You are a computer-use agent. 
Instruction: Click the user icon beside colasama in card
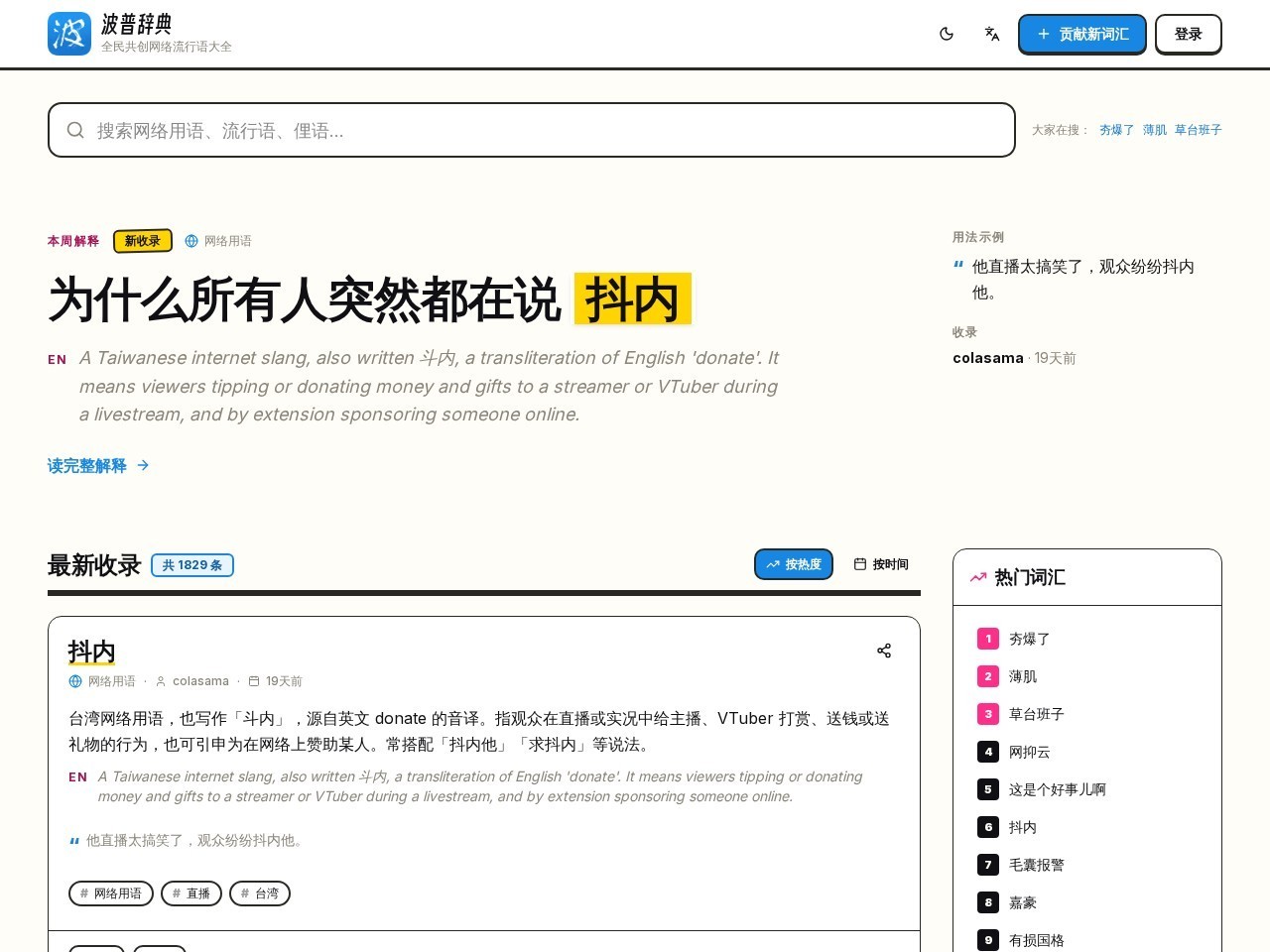point(161,681)
